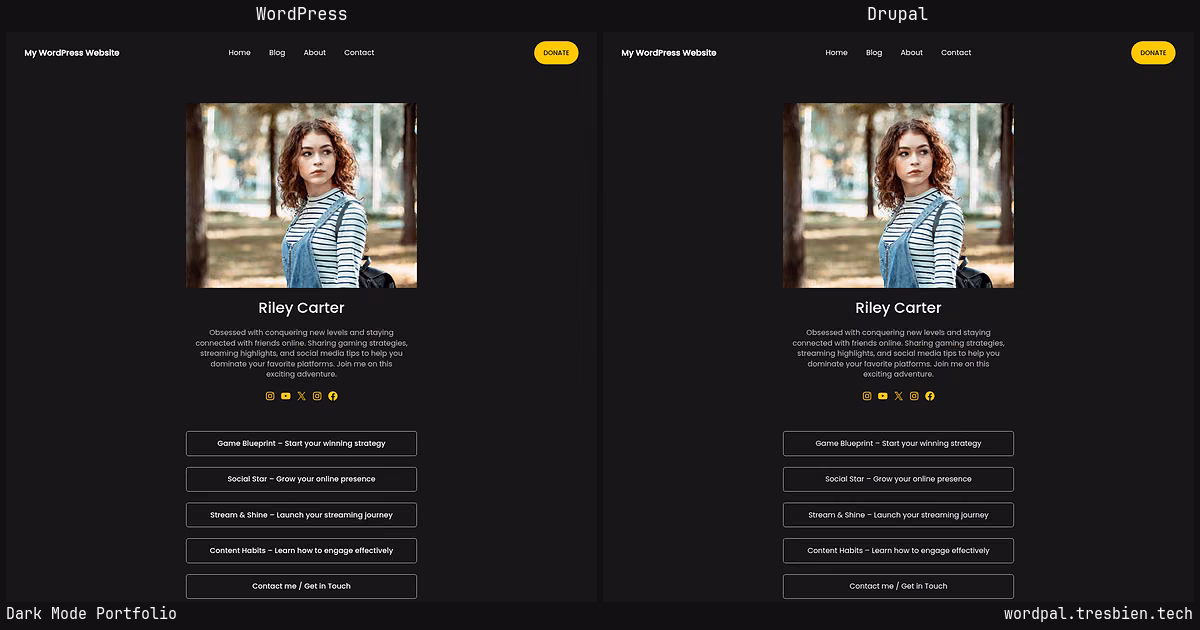This screenshot has width=1200, height=630.
Task: Go to About in Drupal preview navigation
Action: 912,53
